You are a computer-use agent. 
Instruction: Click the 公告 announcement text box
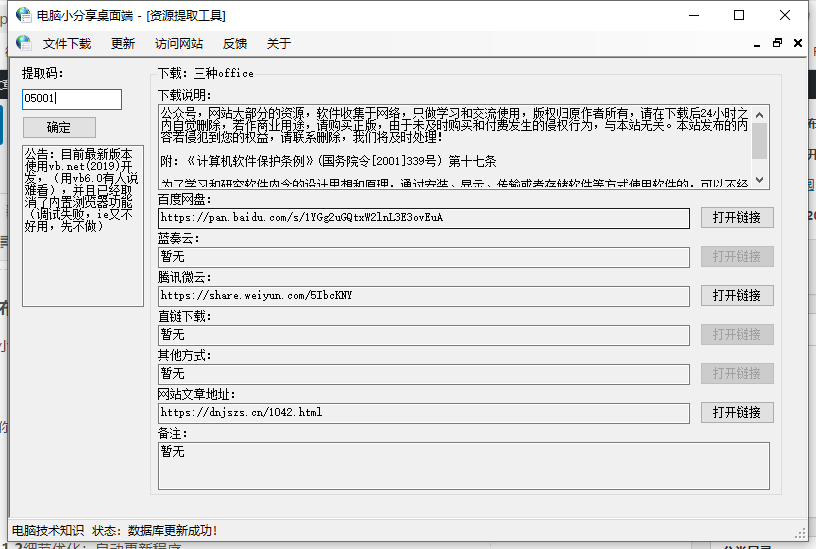(x=83, y=226)
